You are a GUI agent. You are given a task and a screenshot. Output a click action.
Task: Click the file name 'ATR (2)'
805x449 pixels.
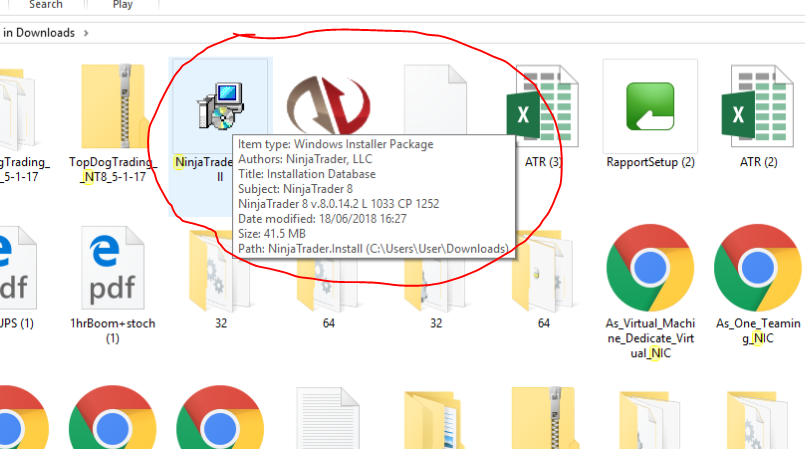pos(758,162)
